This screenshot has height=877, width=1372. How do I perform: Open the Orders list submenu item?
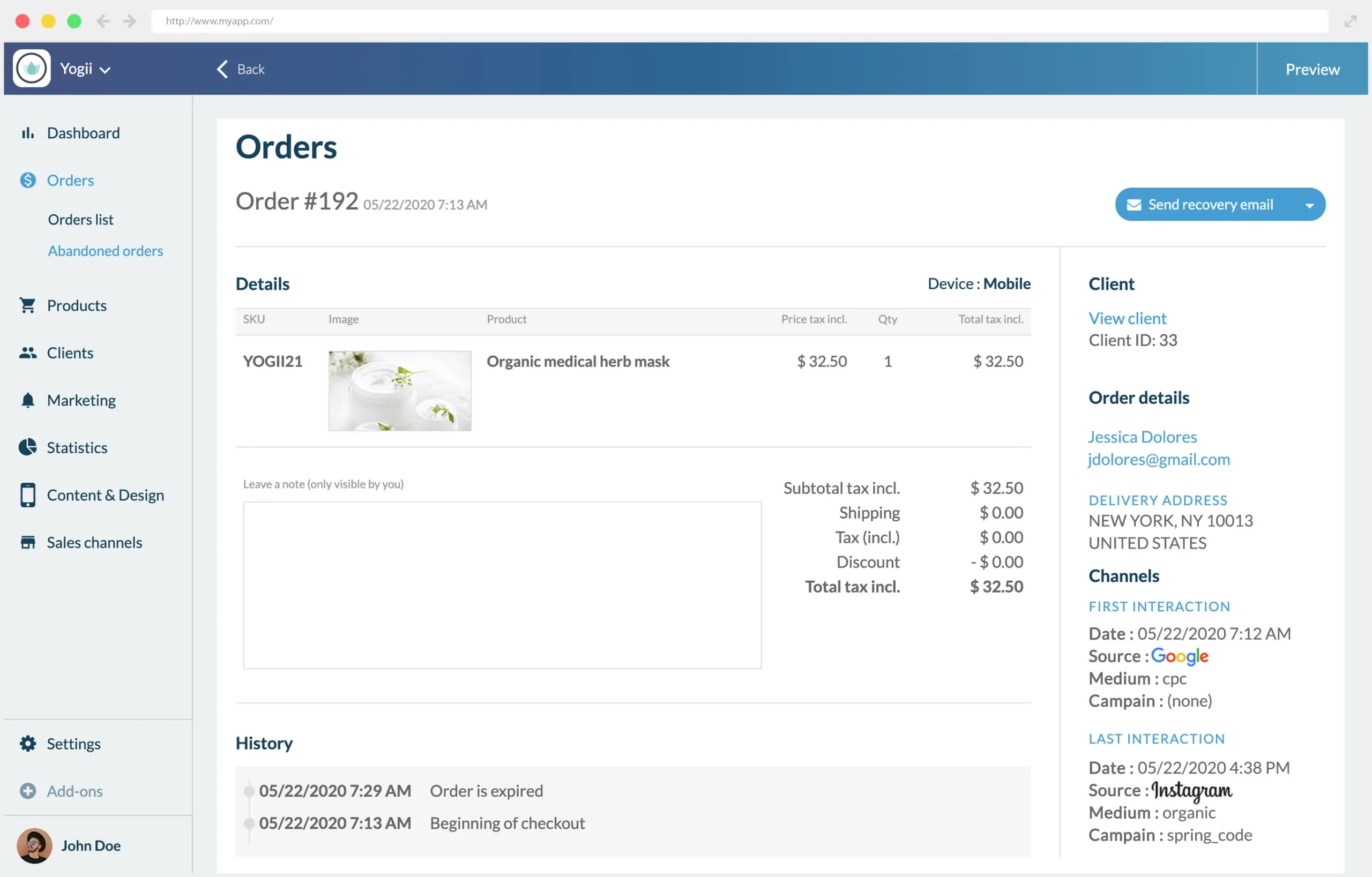click(x=80, y=220)
